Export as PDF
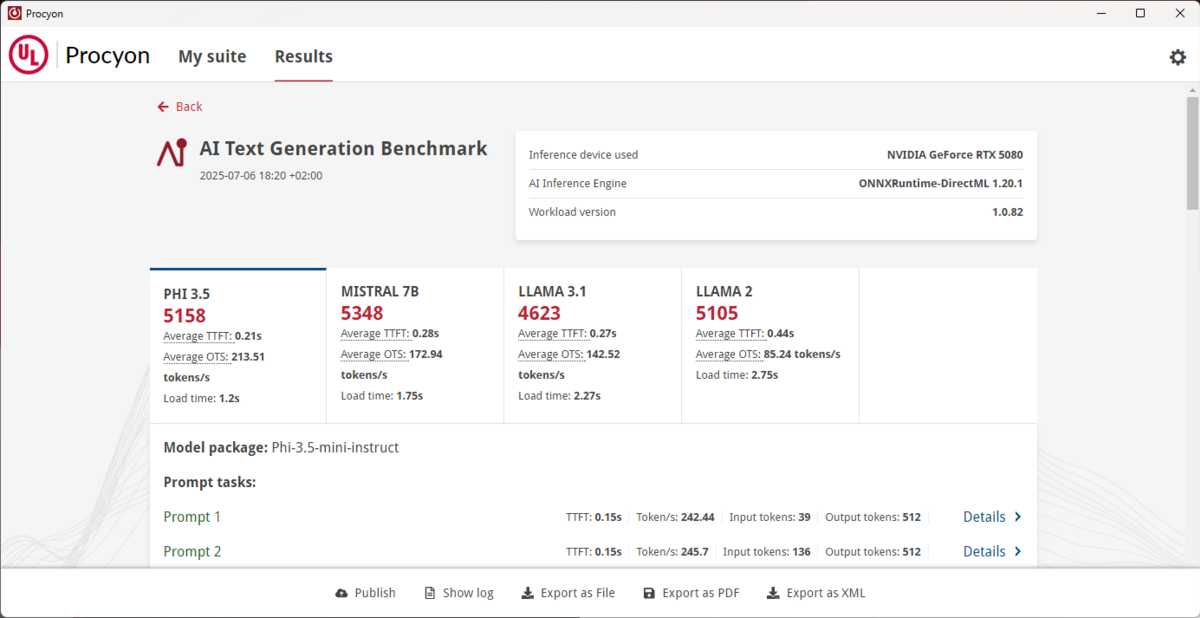The image size is (1200, 618). (x=691, y=593)
